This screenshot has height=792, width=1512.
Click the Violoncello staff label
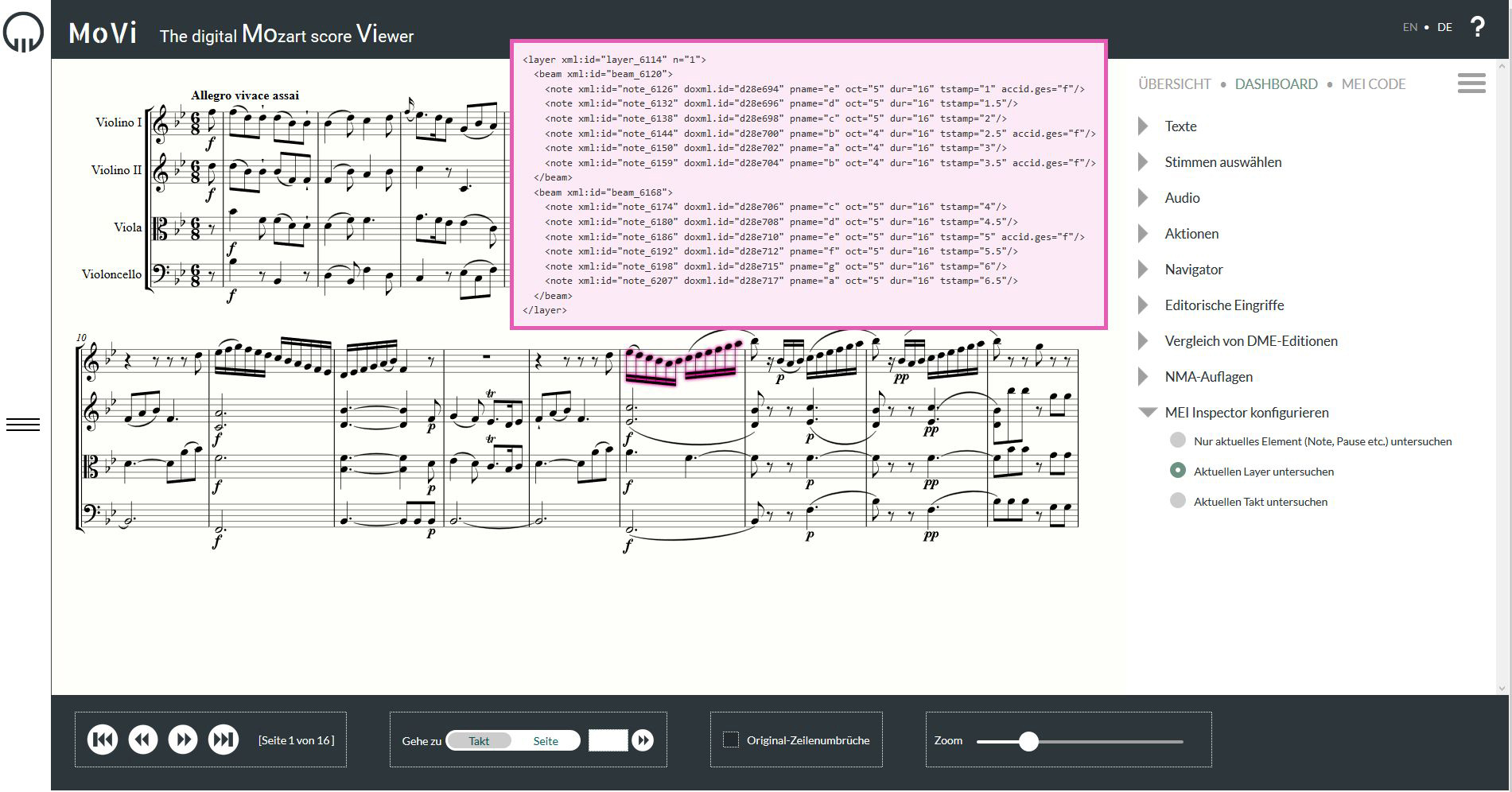click(x=111, y=274)
